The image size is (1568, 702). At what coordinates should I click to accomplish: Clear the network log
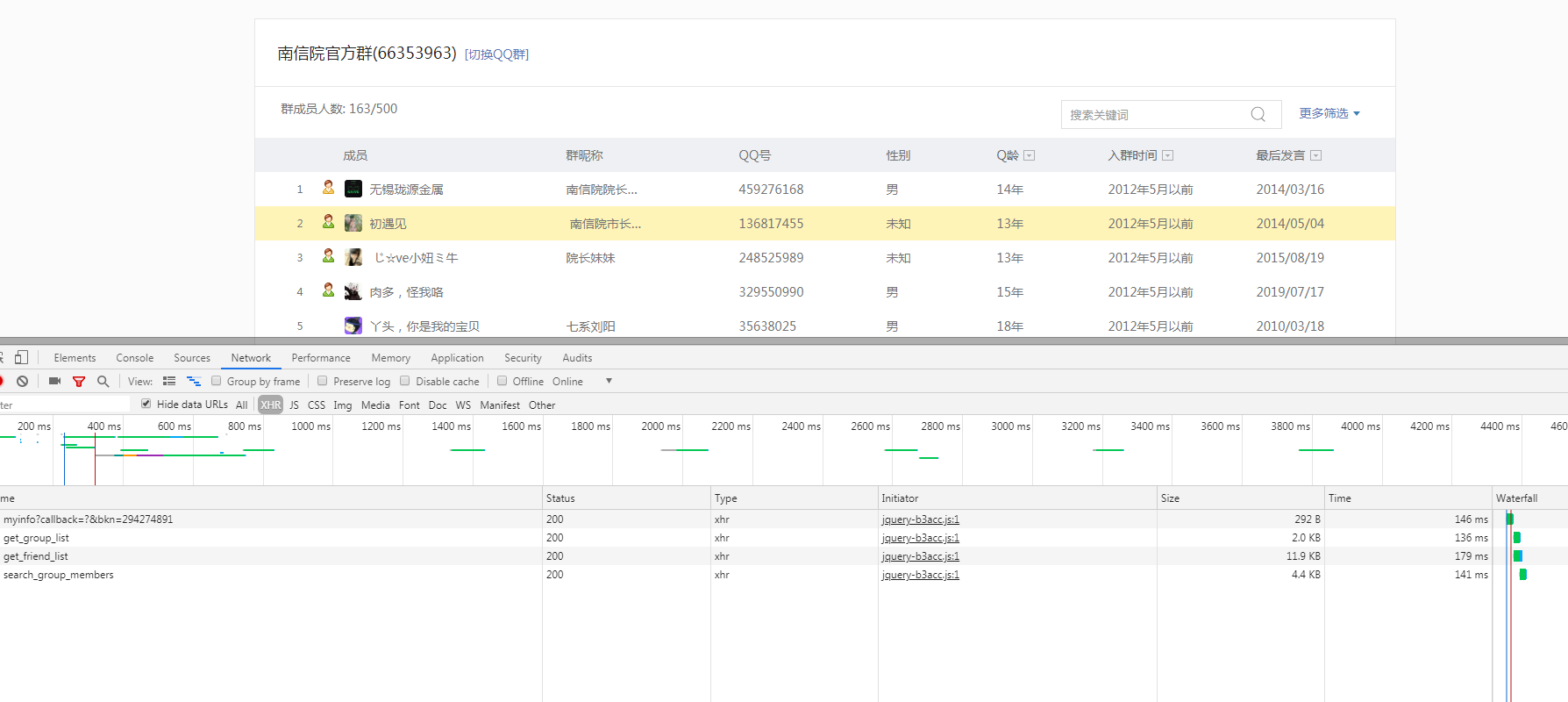pyautogui.click(x=23, y=381)
